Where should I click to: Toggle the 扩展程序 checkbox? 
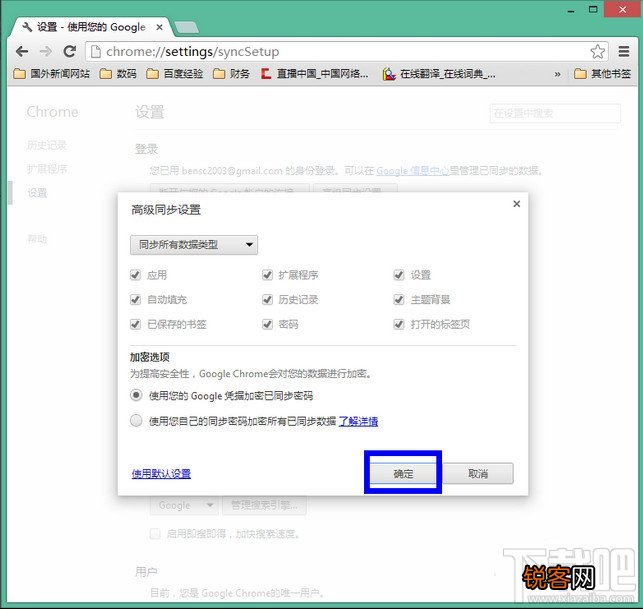click(267, 275)
